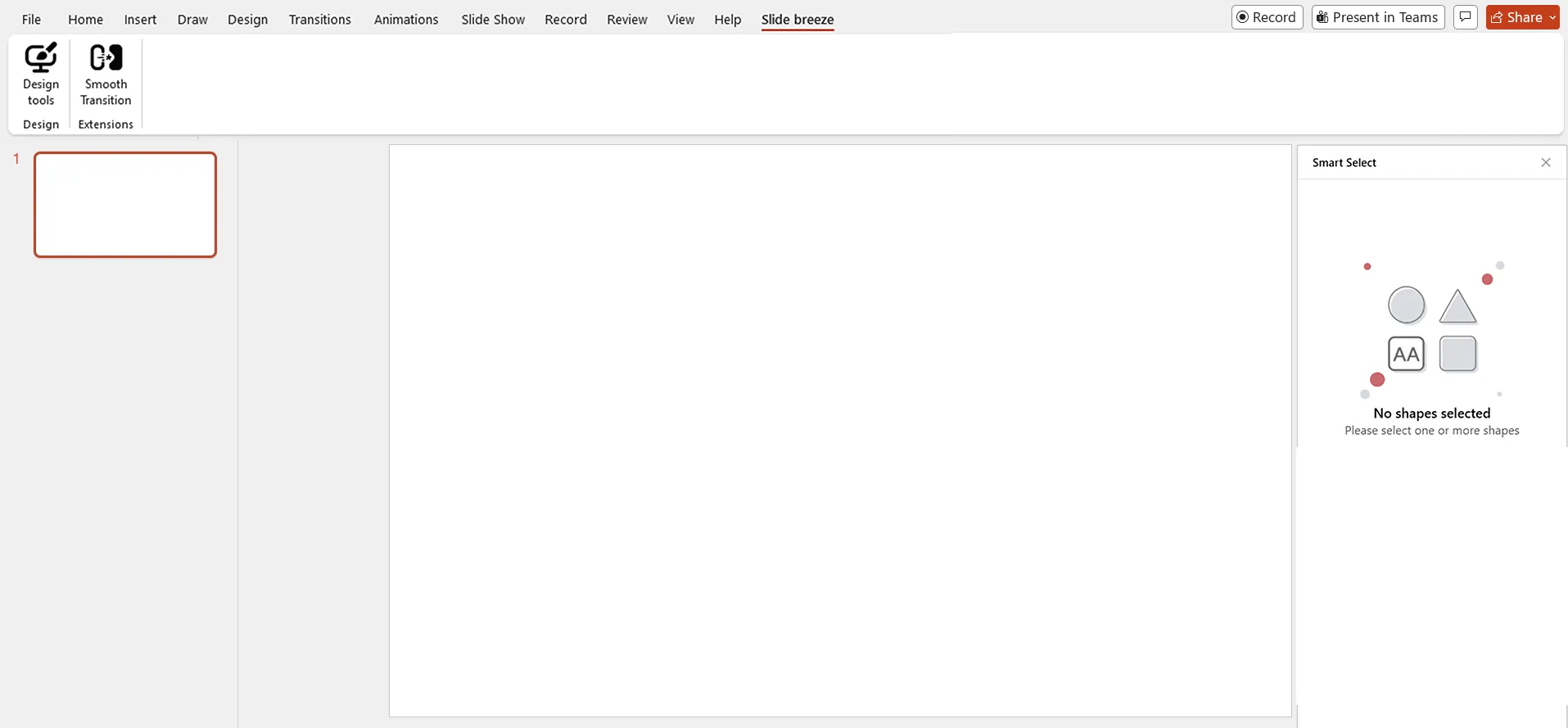Open the Help tab
This screenshot has height=728, width=1568.
[727, 20]
